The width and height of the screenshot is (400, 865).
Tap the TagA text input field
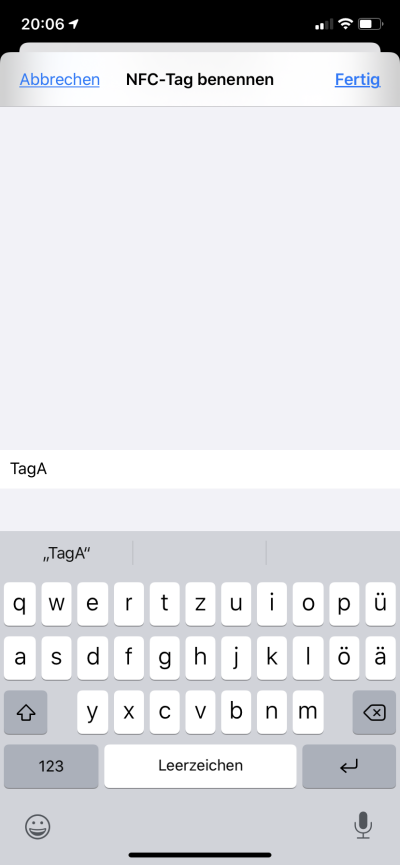200,469
